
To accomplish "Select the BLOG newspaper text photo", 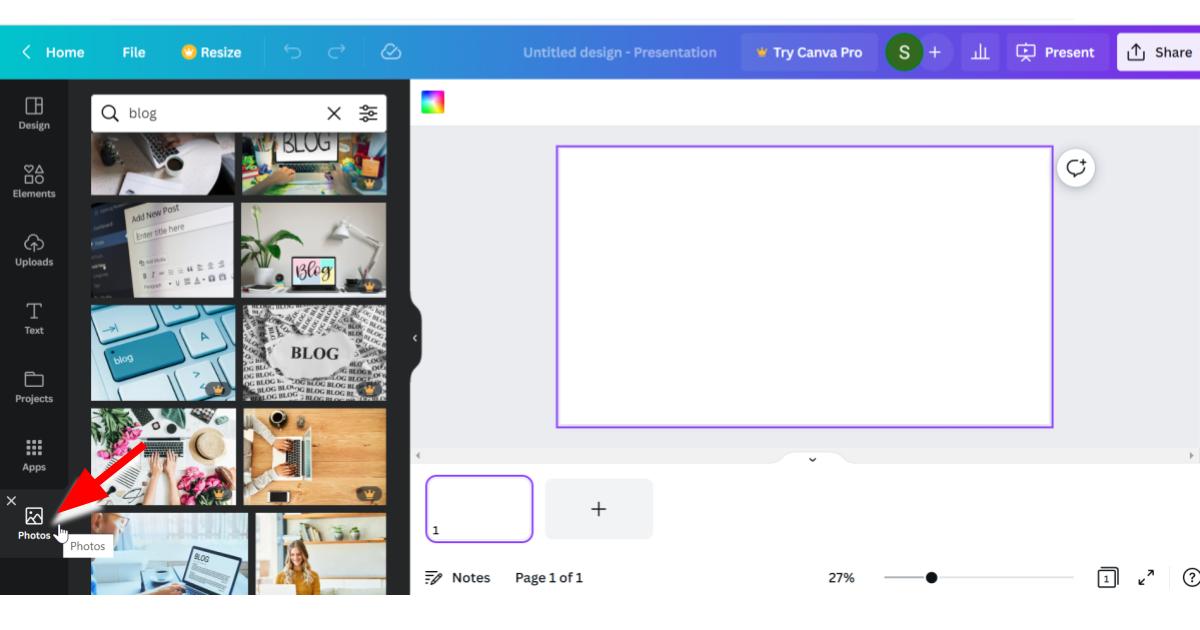I will pyautogui.click(x=314, y=353).
